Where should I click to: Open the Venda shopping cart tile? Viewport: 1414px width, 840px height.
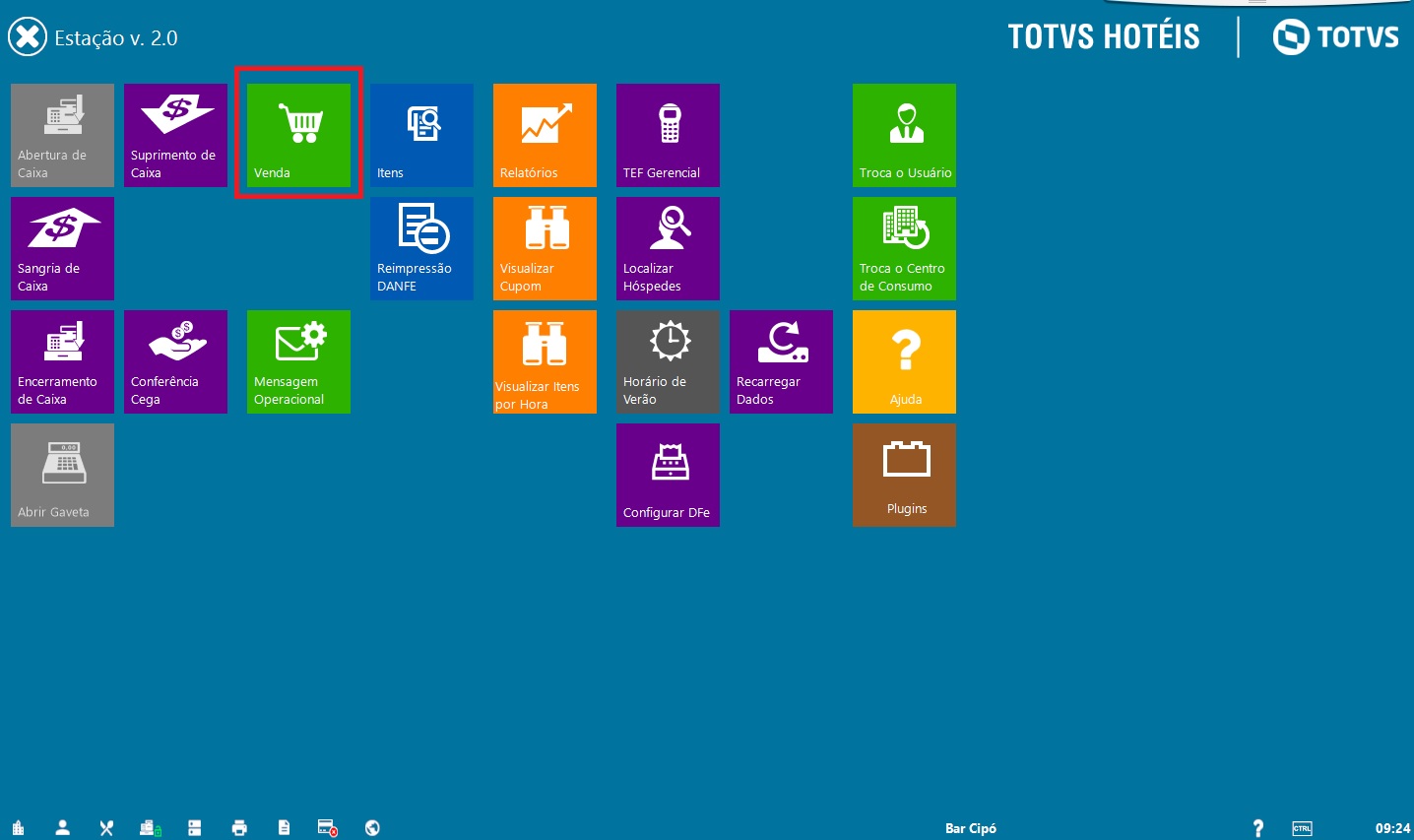[298, 135]
